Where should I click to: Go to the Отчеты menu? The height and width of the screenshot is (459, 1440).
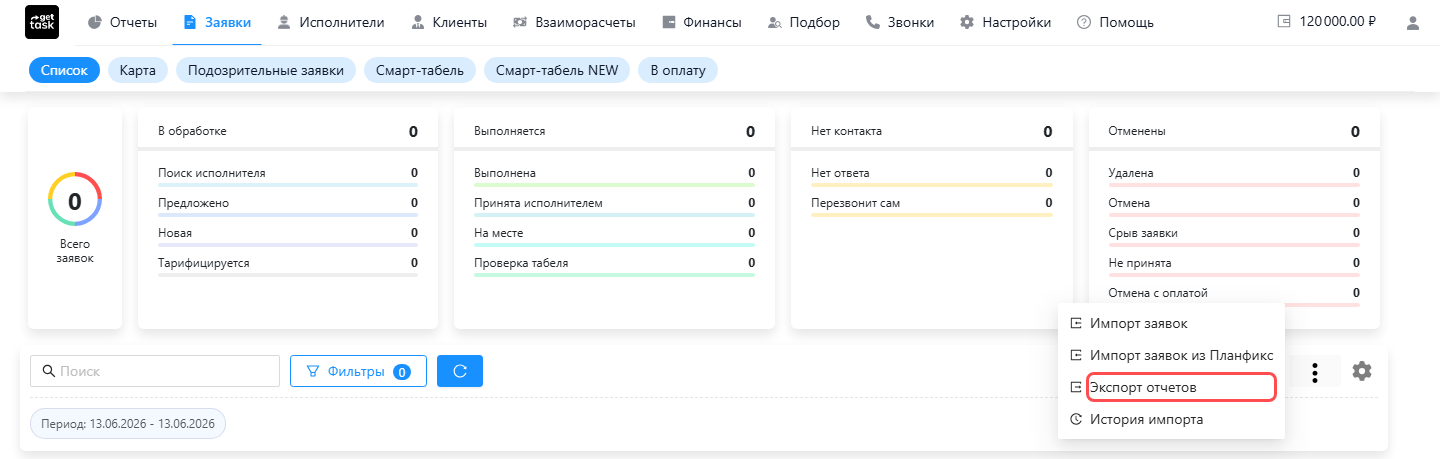(x=122, y=22)
